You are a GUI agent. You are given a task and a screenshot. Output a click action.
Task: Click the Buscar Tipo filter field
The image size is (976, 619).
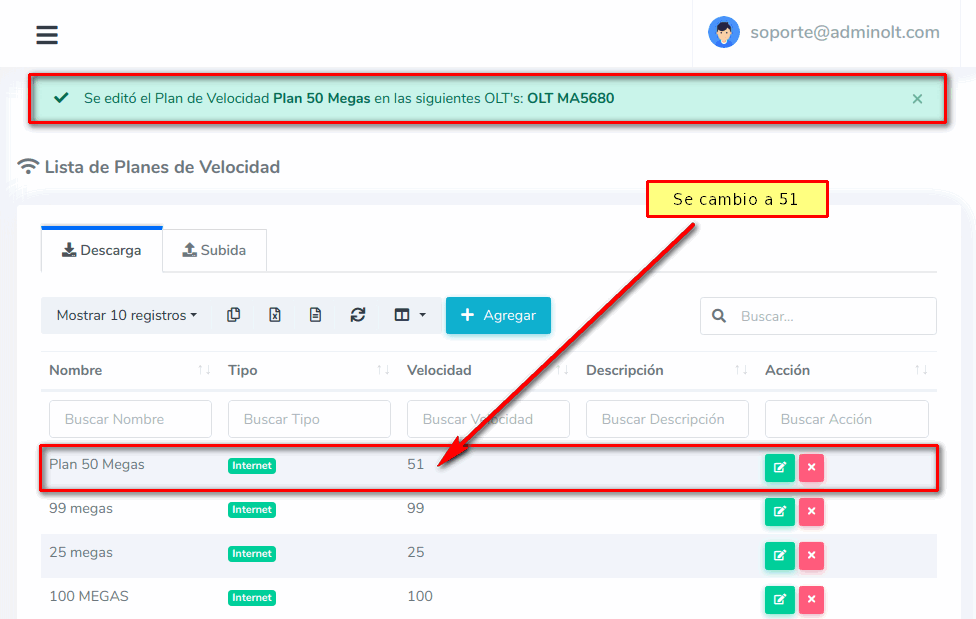(309, 419)
